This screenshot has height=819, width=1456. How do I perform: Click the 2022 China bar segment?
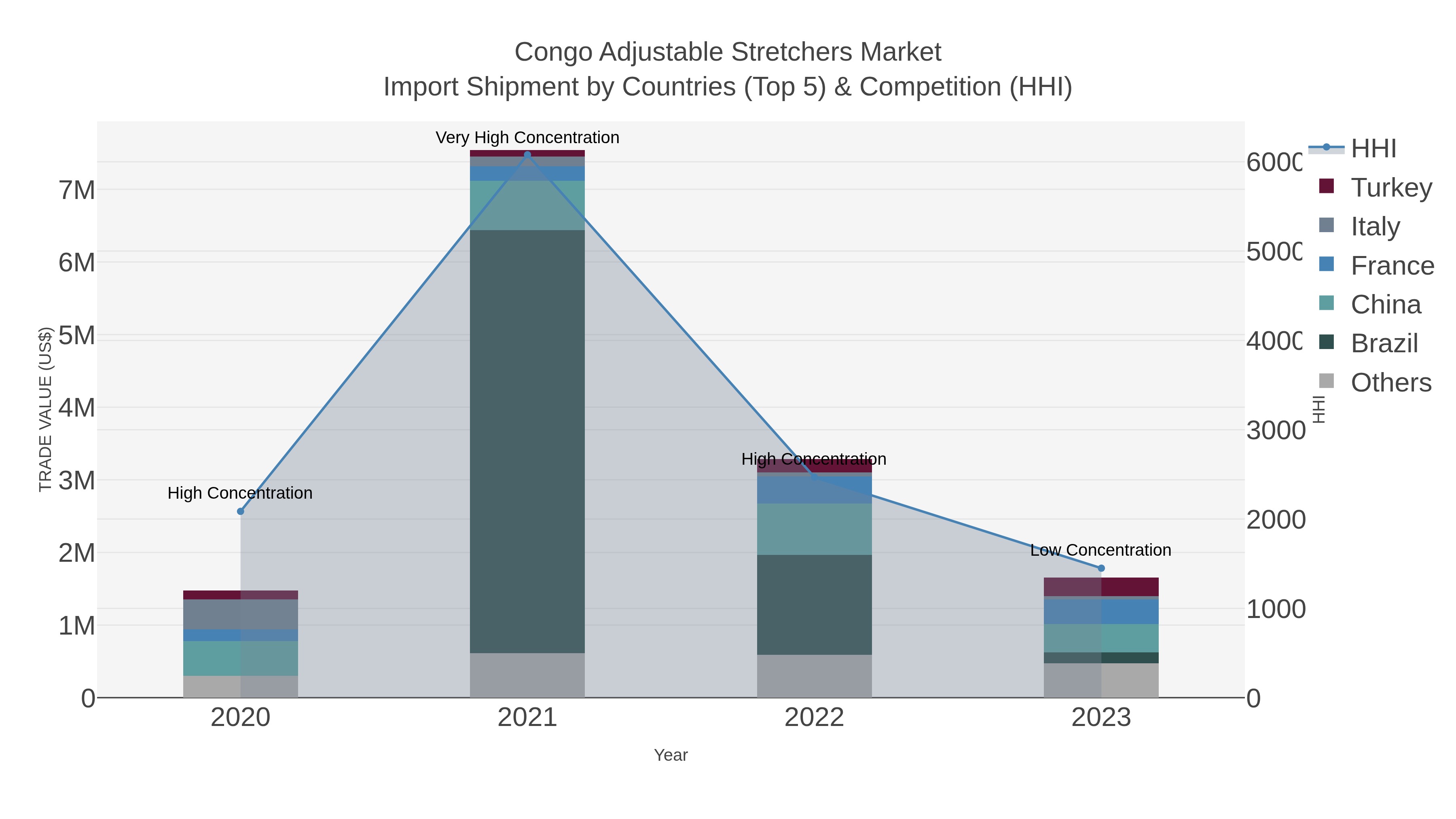point(815,529)
